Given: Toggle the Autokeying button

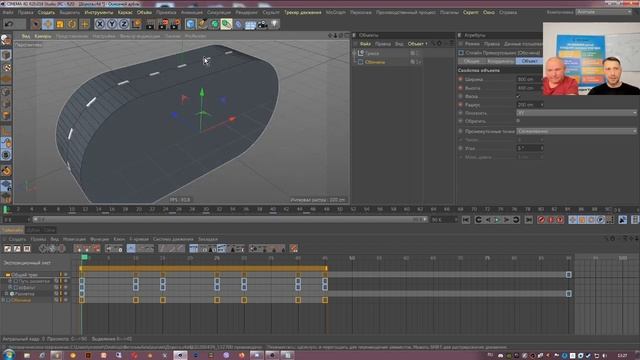Looking at the screenshot, I should coord(551,220).
